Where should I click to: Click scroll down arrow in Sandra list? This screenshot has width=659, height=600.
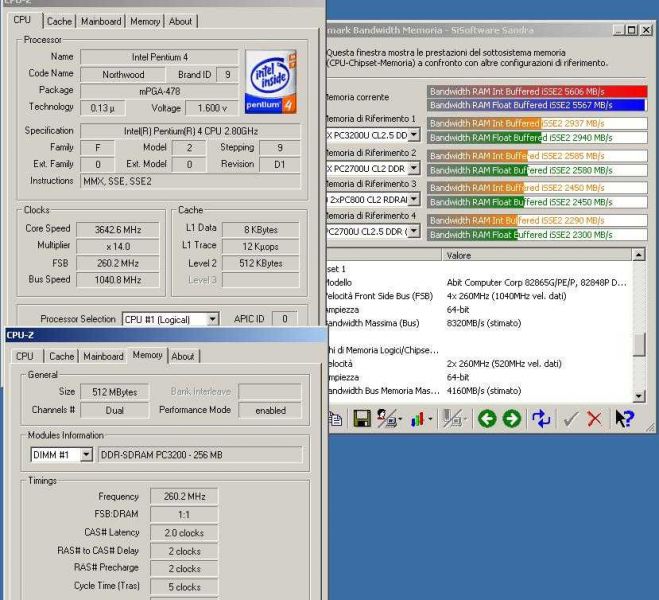click(x=638, y=396)
